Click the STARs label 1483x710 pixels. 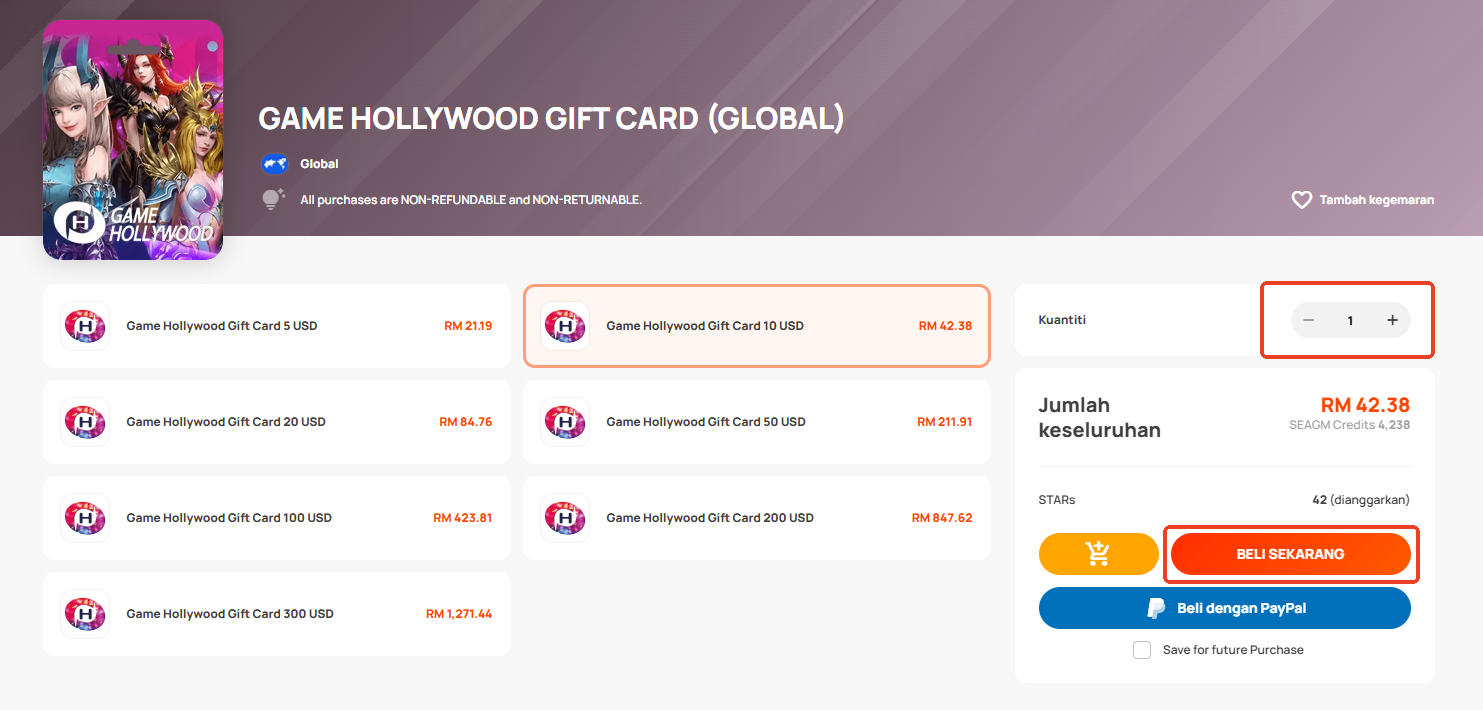click(1057, 500)
